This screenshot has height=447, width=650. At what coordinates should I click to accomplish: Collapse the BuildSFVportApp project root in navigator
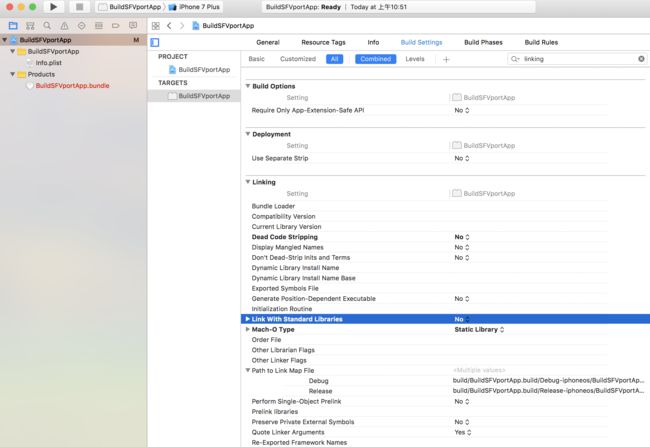click(x=5, y=40)
